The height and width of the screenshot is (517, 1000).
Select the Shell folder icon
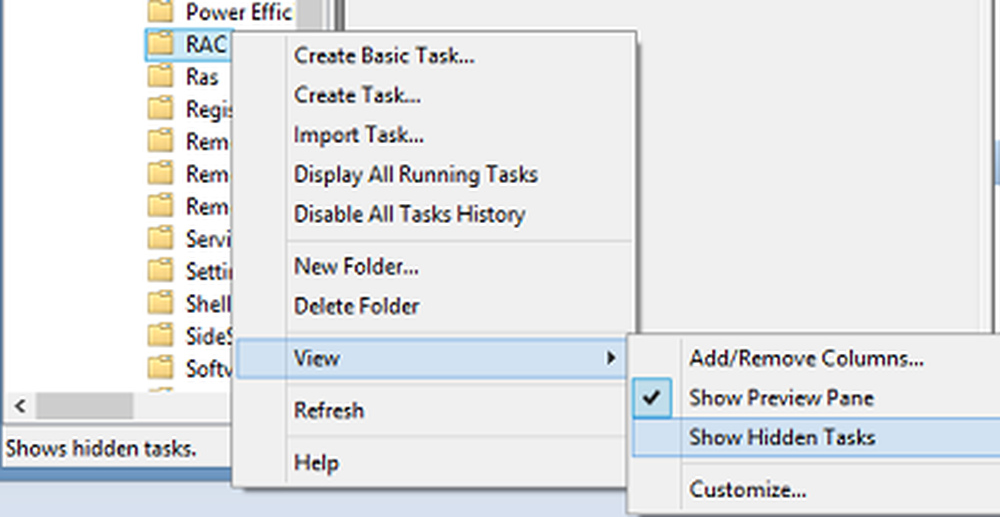point(160,303)
